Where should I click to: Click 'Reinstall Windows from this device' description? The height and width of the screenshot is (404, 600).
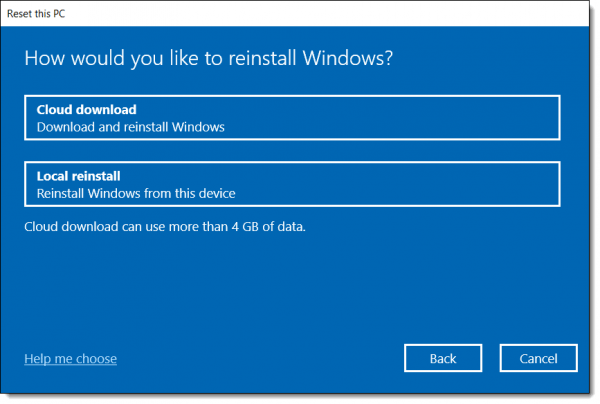point(136,193)
